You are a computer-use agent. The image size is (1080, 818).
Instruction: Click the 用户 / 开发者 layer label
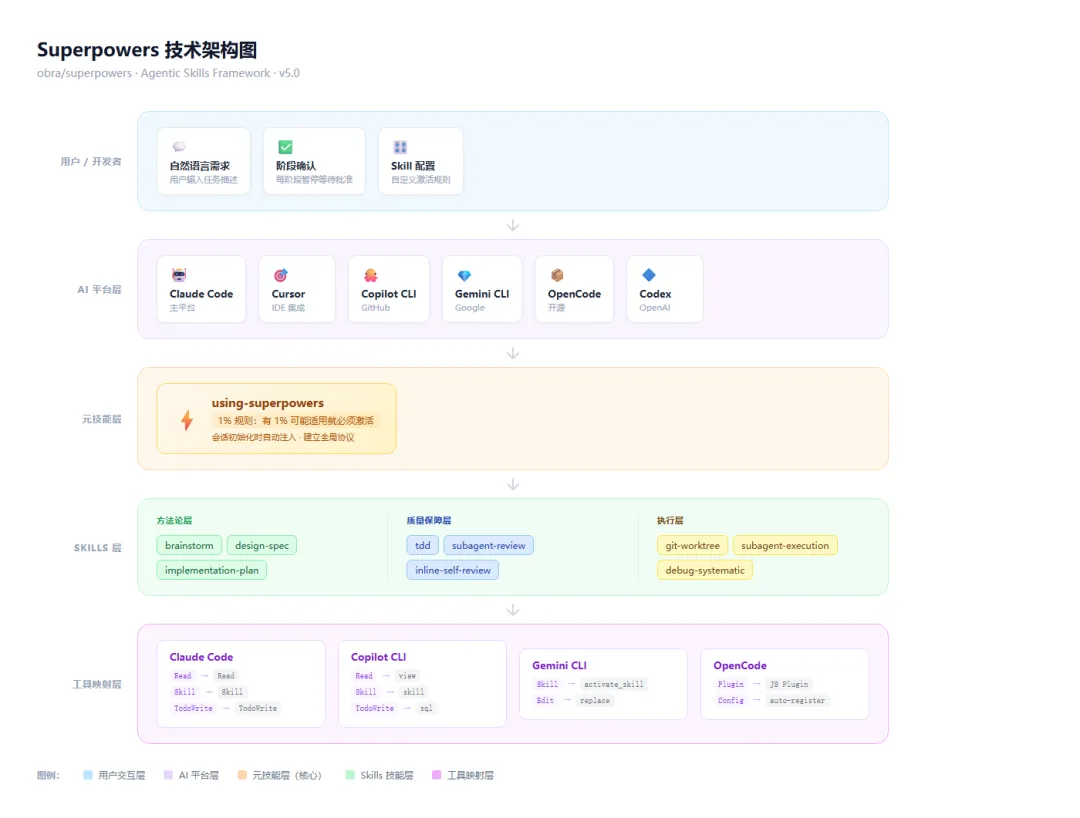click(x=91, y=162)
